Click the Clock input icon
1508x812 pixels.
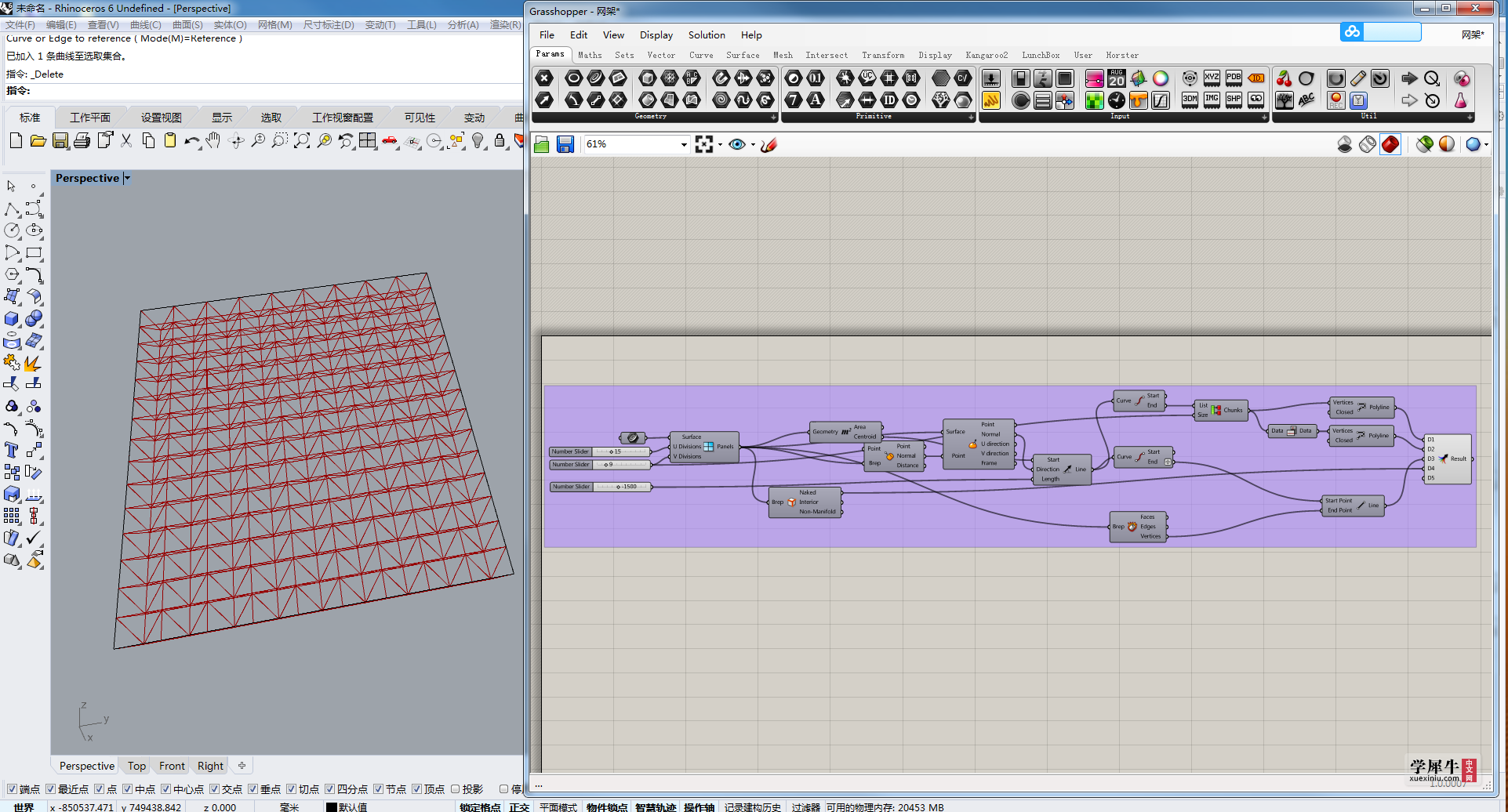click(1117, 100)
